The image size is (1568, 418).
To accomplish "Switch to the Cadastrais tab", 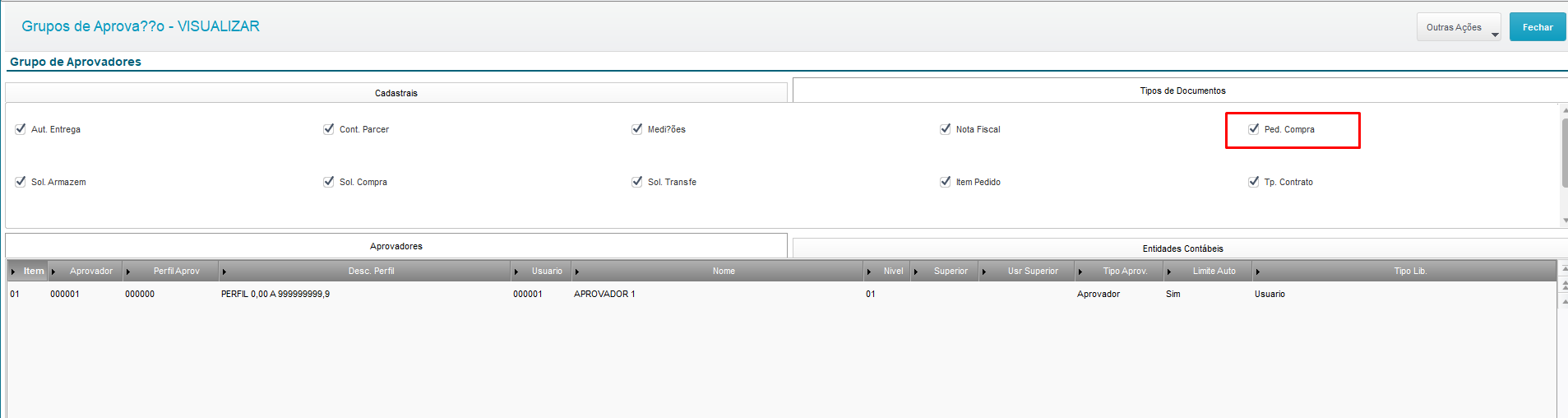I will 396,93.
